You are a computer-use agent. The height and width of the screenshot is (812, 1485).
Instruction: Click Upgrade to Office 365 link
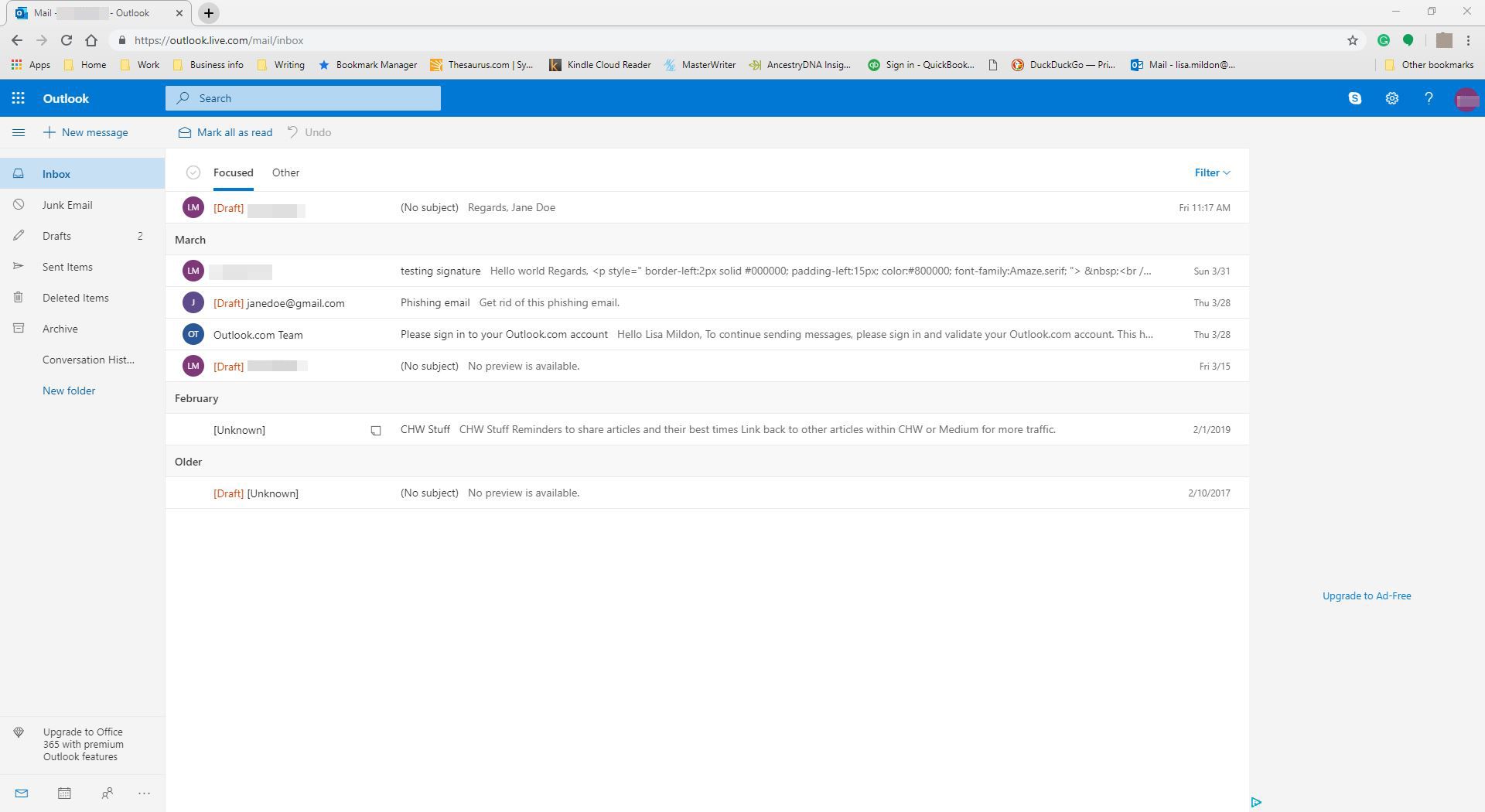83,744
